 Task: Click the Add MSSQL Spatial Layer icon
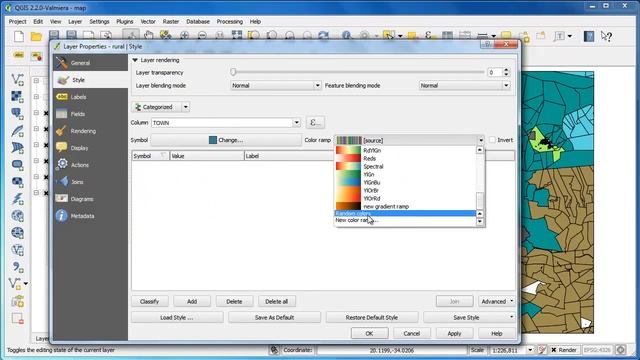[x=17, y=147]
